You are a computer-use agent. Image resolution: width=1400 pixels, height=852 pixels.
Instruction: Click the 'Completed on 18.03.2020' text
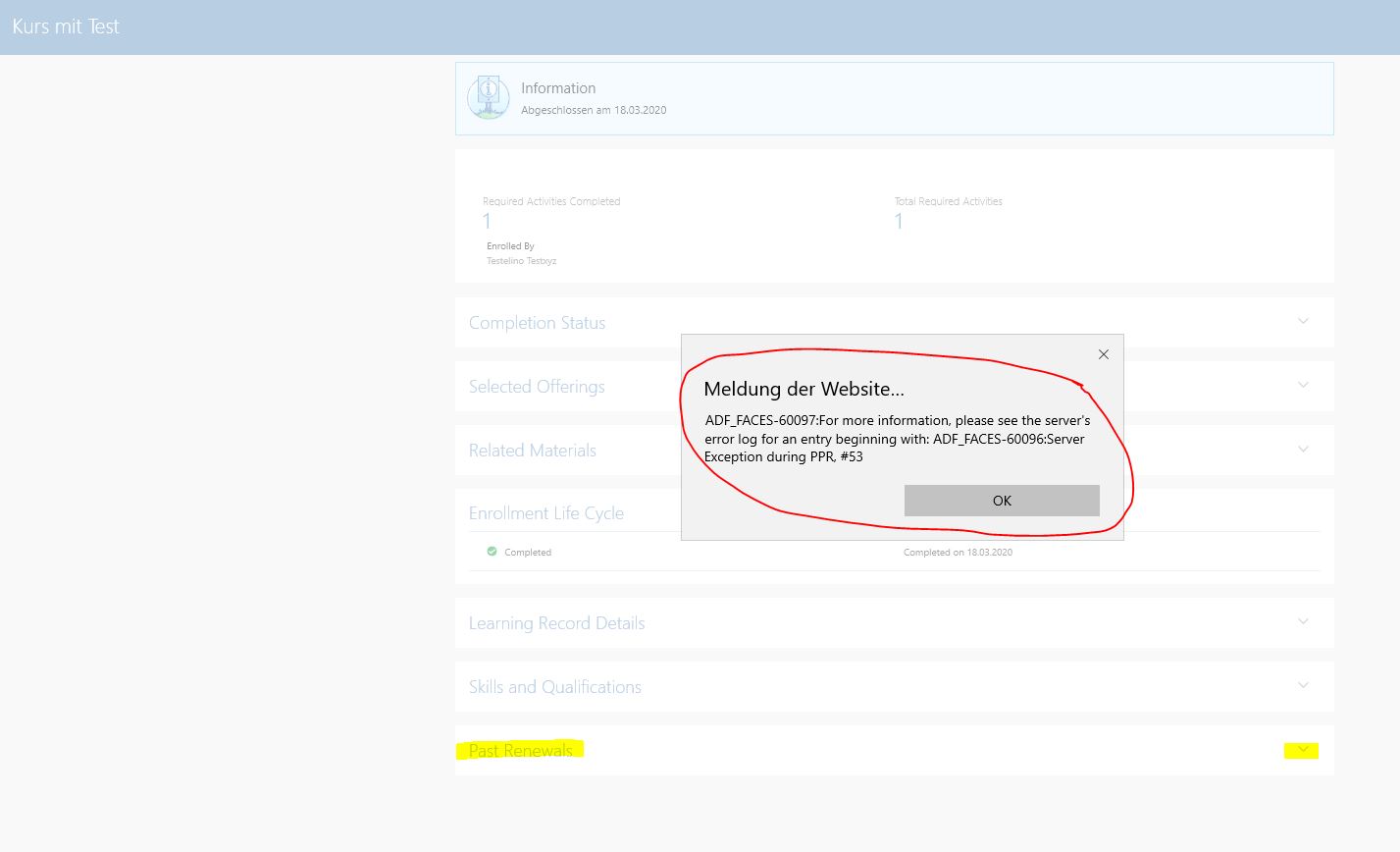pos(958,553)
